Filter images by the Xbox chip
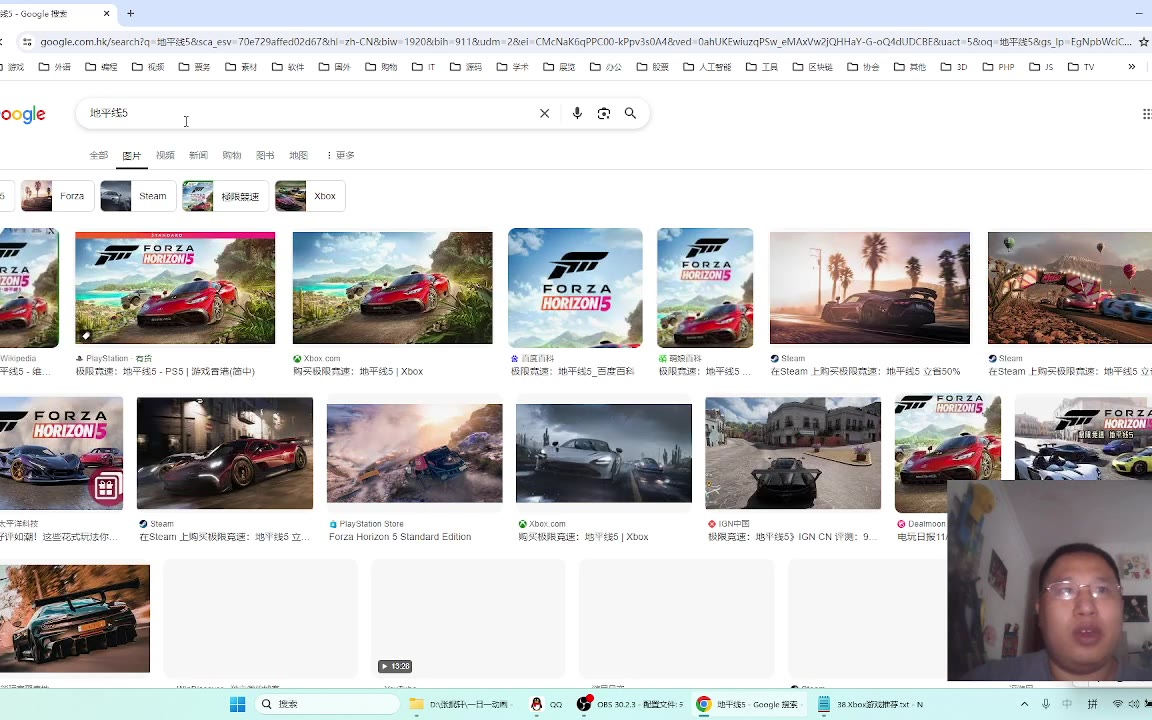Screen dimensions: 1152x720 click(310, 196)
